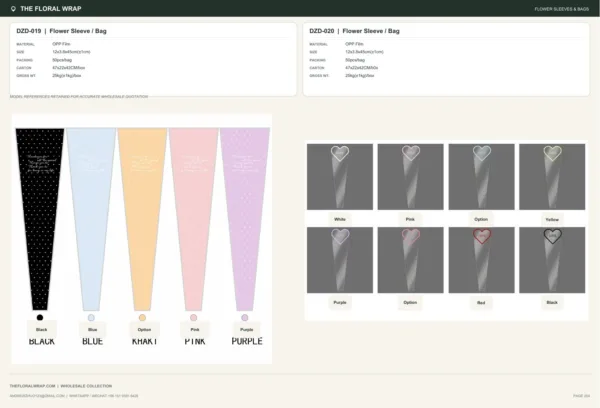Select the DZD-020 Flower Sleeve / Bag heading
The width and height of the screenshot is (600, 408).
(354, 31)
